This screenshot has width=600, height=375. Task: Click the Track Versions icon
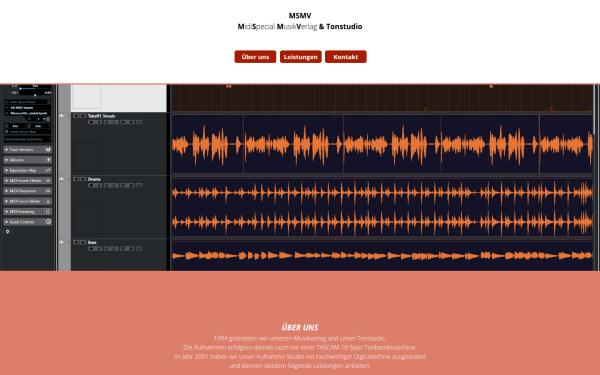(x=48, y=150)
